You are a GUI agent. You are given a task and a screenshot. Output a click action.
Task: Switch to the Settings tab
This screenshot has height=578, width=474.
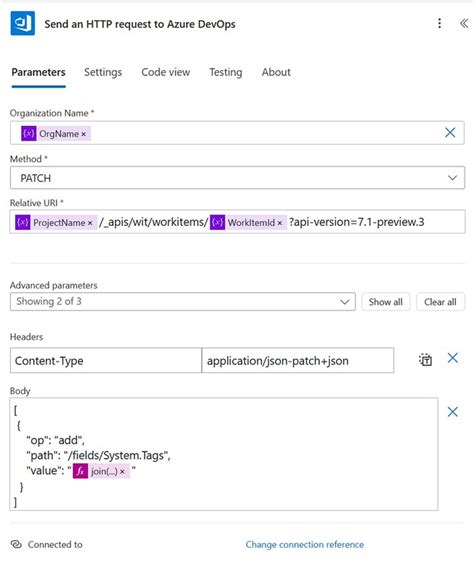pyautogui.click(x=103, y=72)
